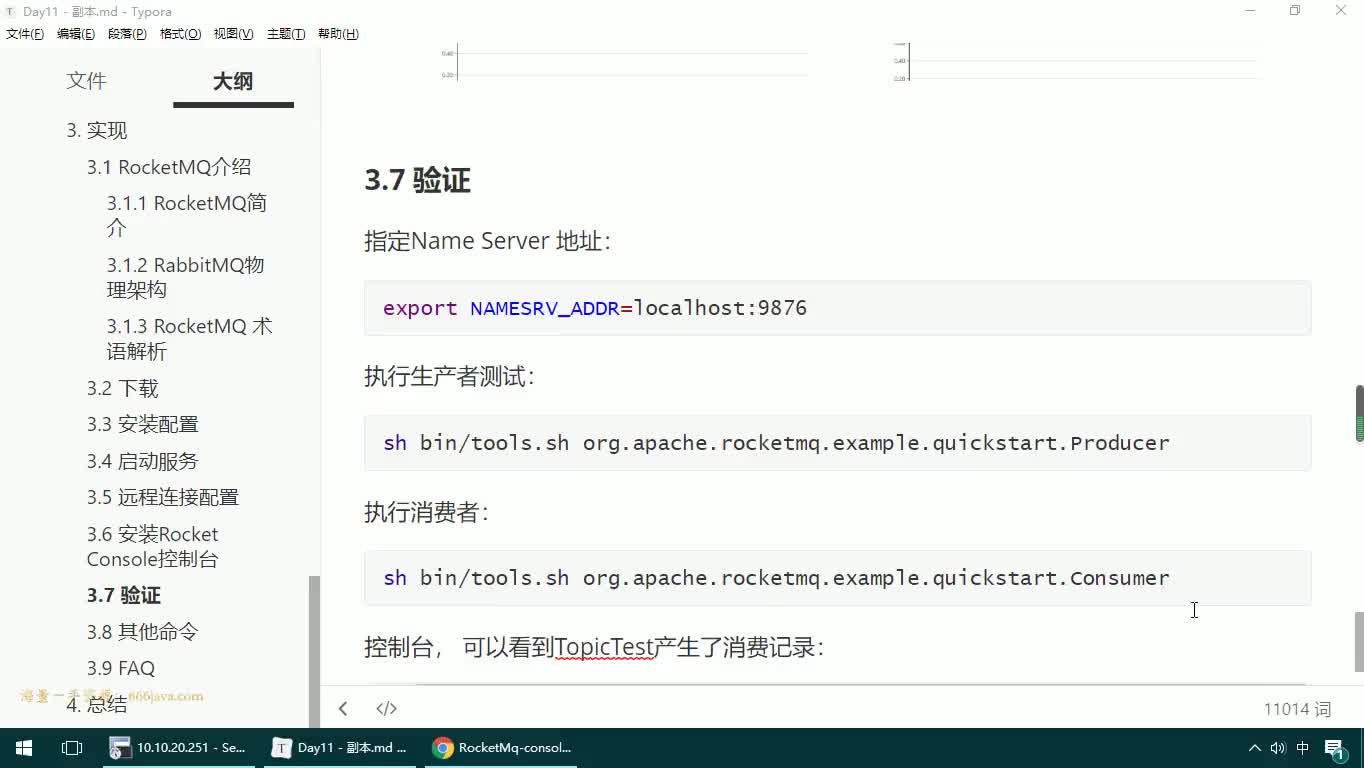Click the outline sidebar scrollbar
Viewport: 1364px width, 768px height.
coord(314,651)
